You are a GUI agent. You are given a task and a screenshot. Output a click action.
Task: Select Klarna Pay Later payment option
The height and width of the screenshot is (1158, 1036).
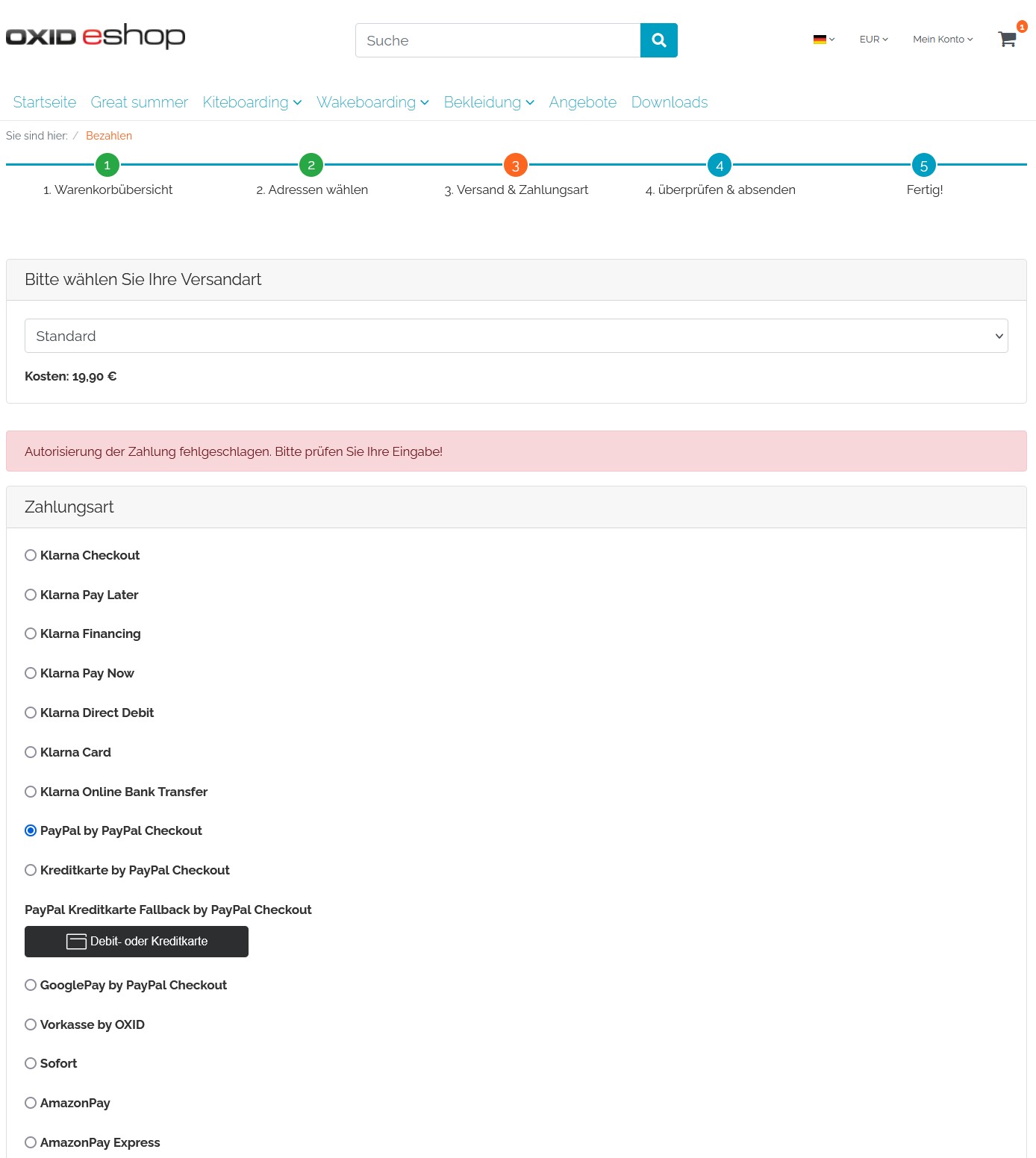31,595
